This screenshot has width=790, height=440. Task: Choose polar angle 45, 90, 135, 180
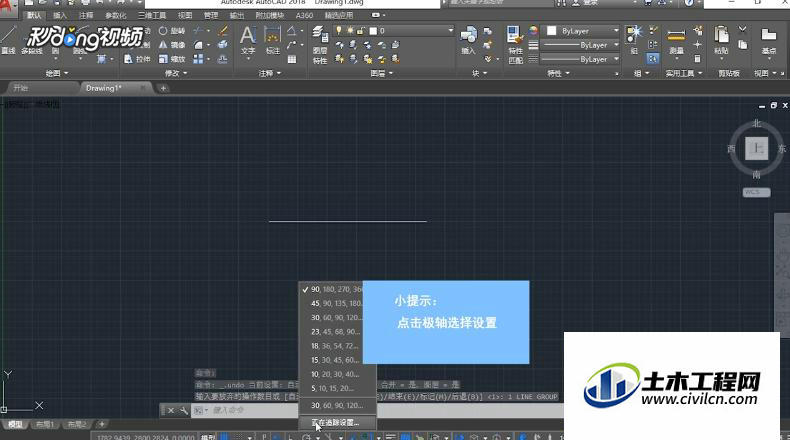point(337,303)
